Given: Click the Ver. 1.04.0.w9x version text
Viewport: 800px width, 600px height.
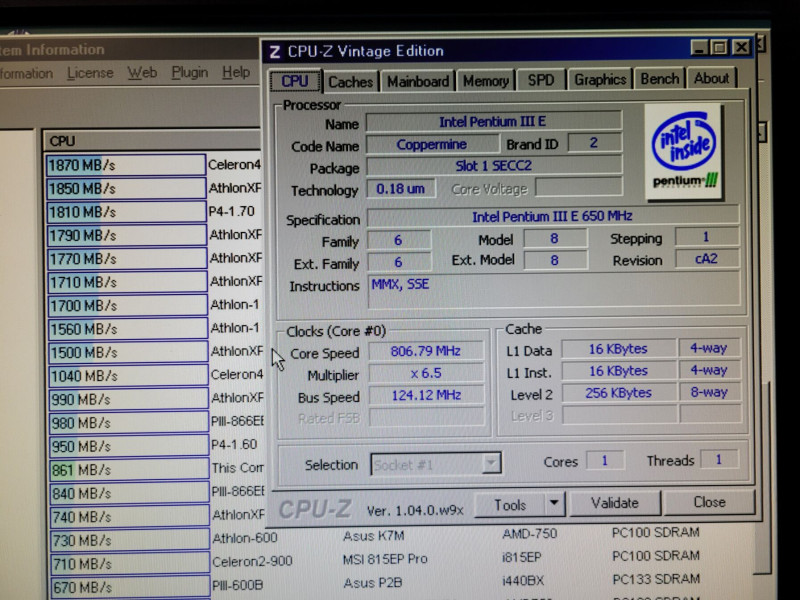Looking at the screenshot, I should click(x=415, y=511).
